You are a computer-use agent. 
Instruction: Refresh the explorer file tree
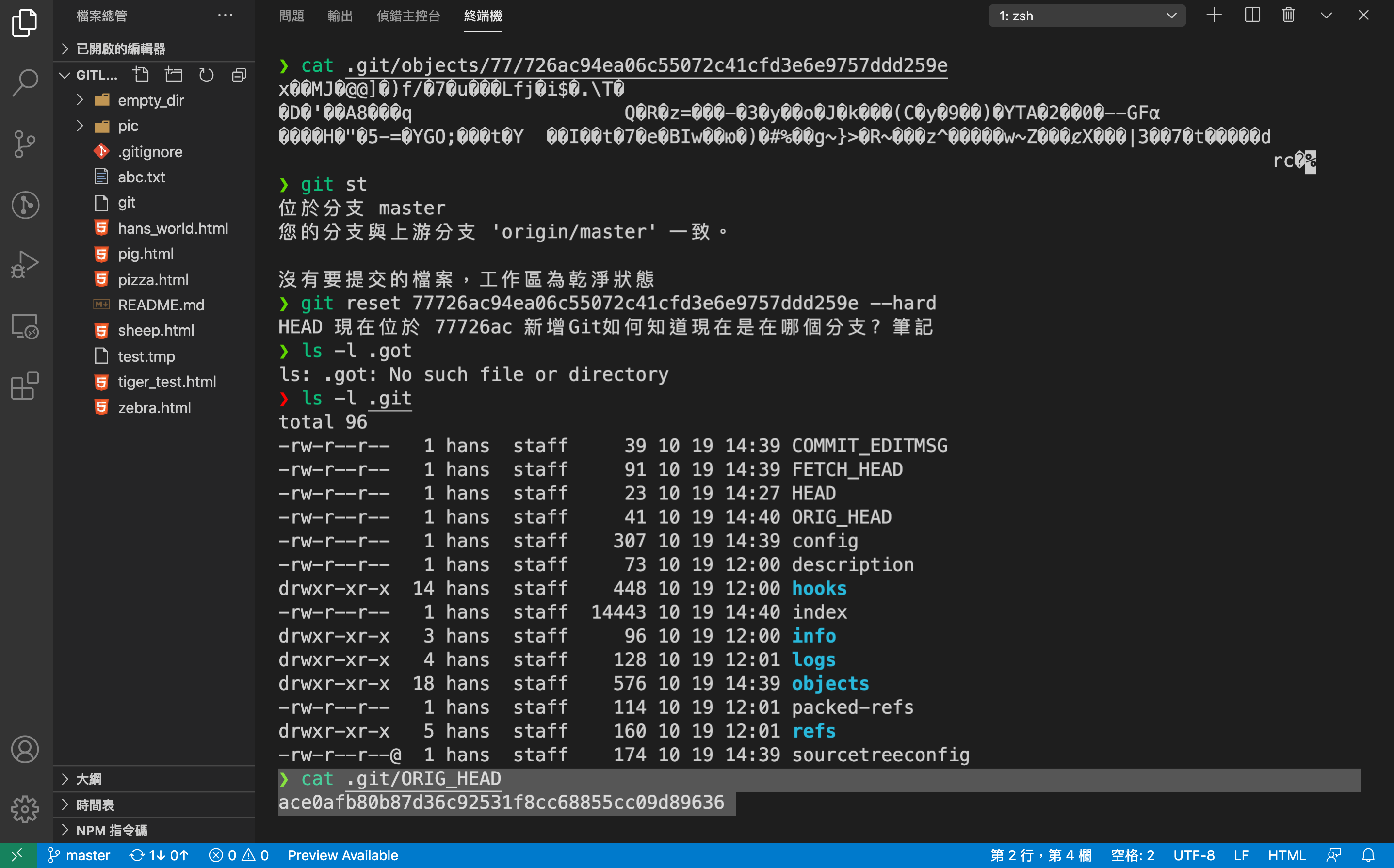206,75
